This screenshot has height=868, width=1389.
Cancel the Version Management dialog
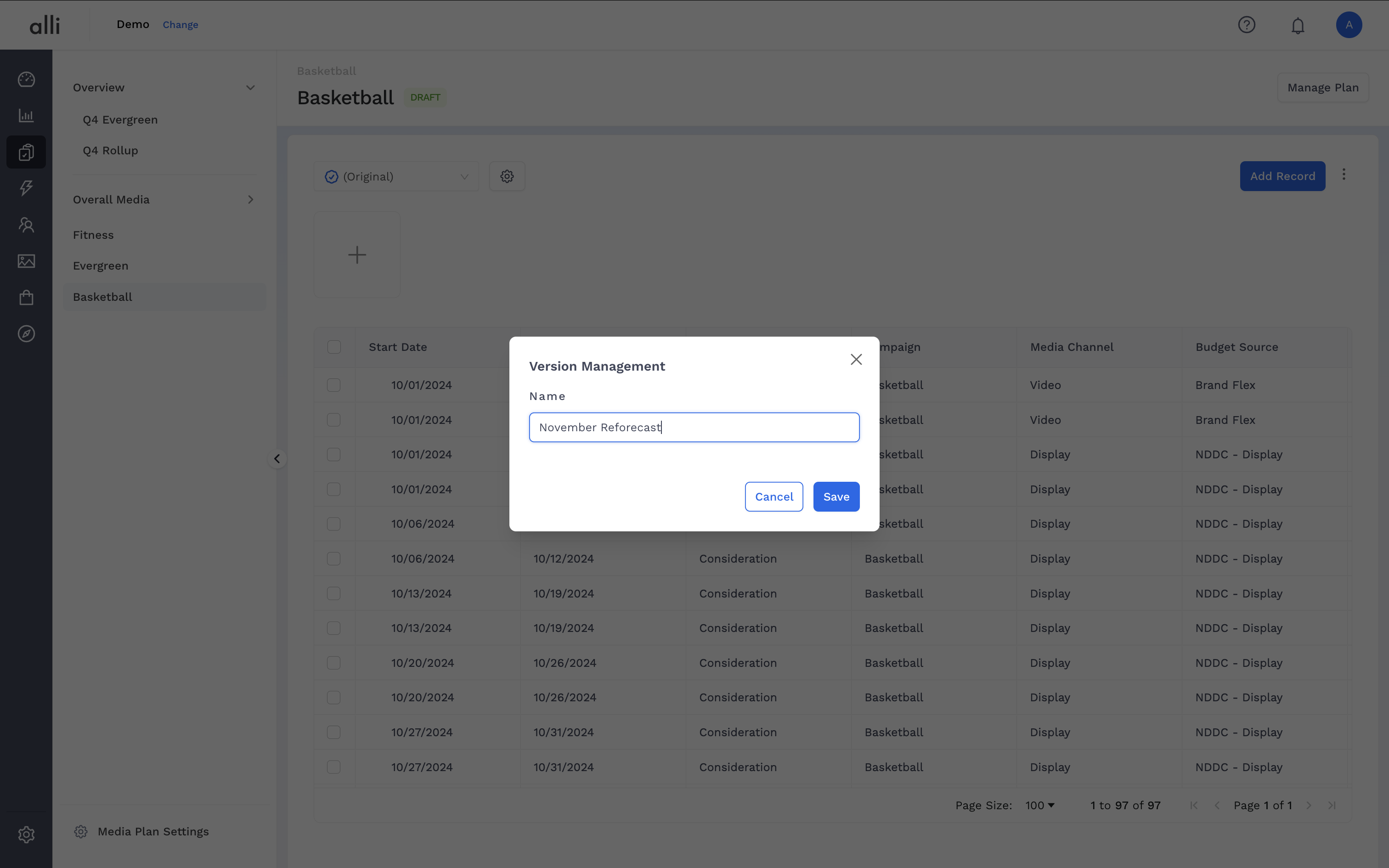pos(774,496)
